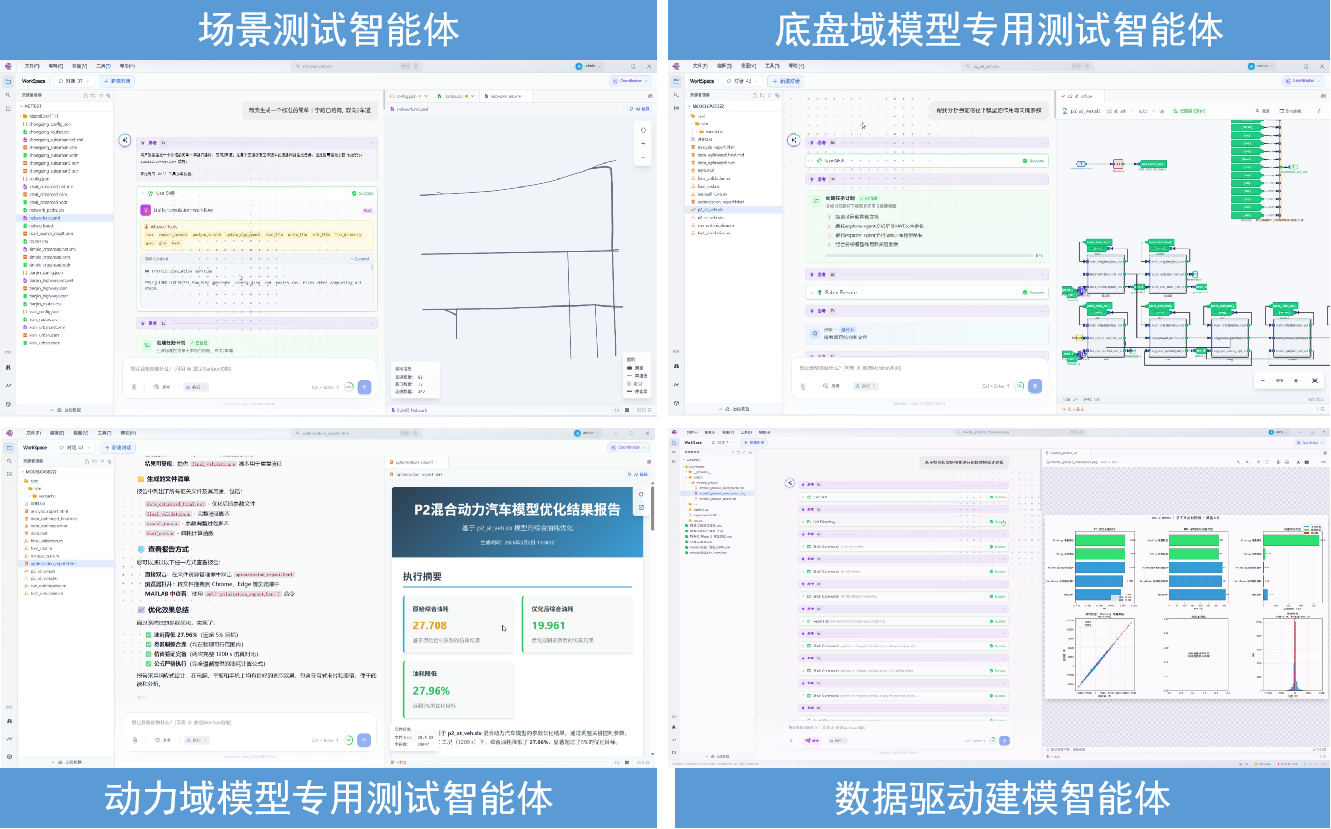Click the send arrow in the scene-test chat box

(364, 386)
